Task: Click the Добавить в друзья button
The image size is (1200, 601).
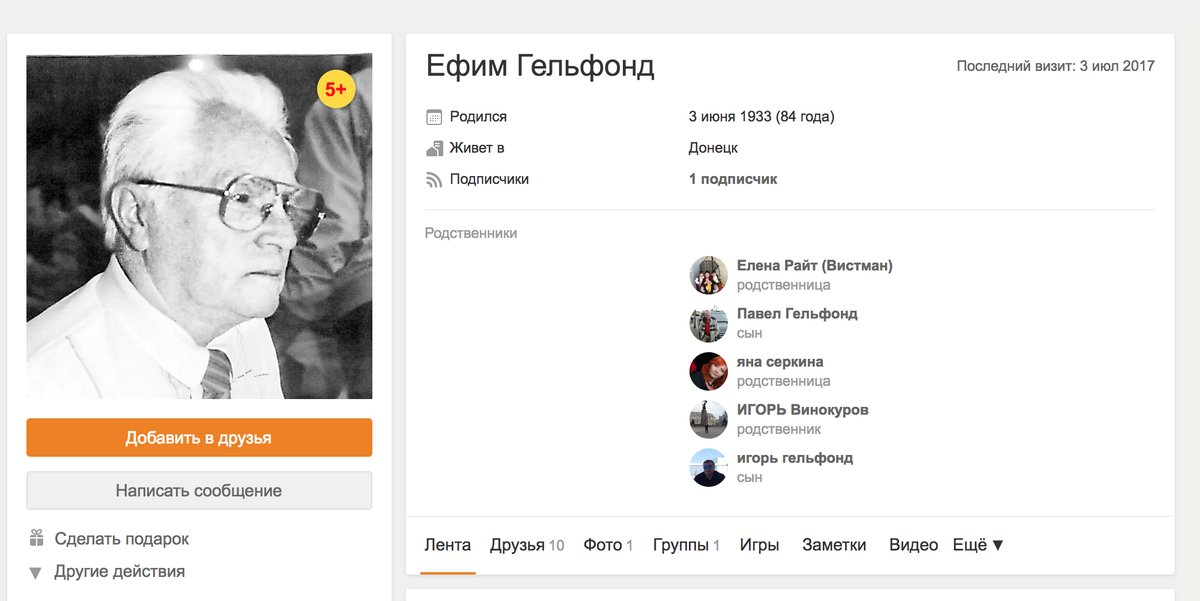Action: [x=199, y=437]
